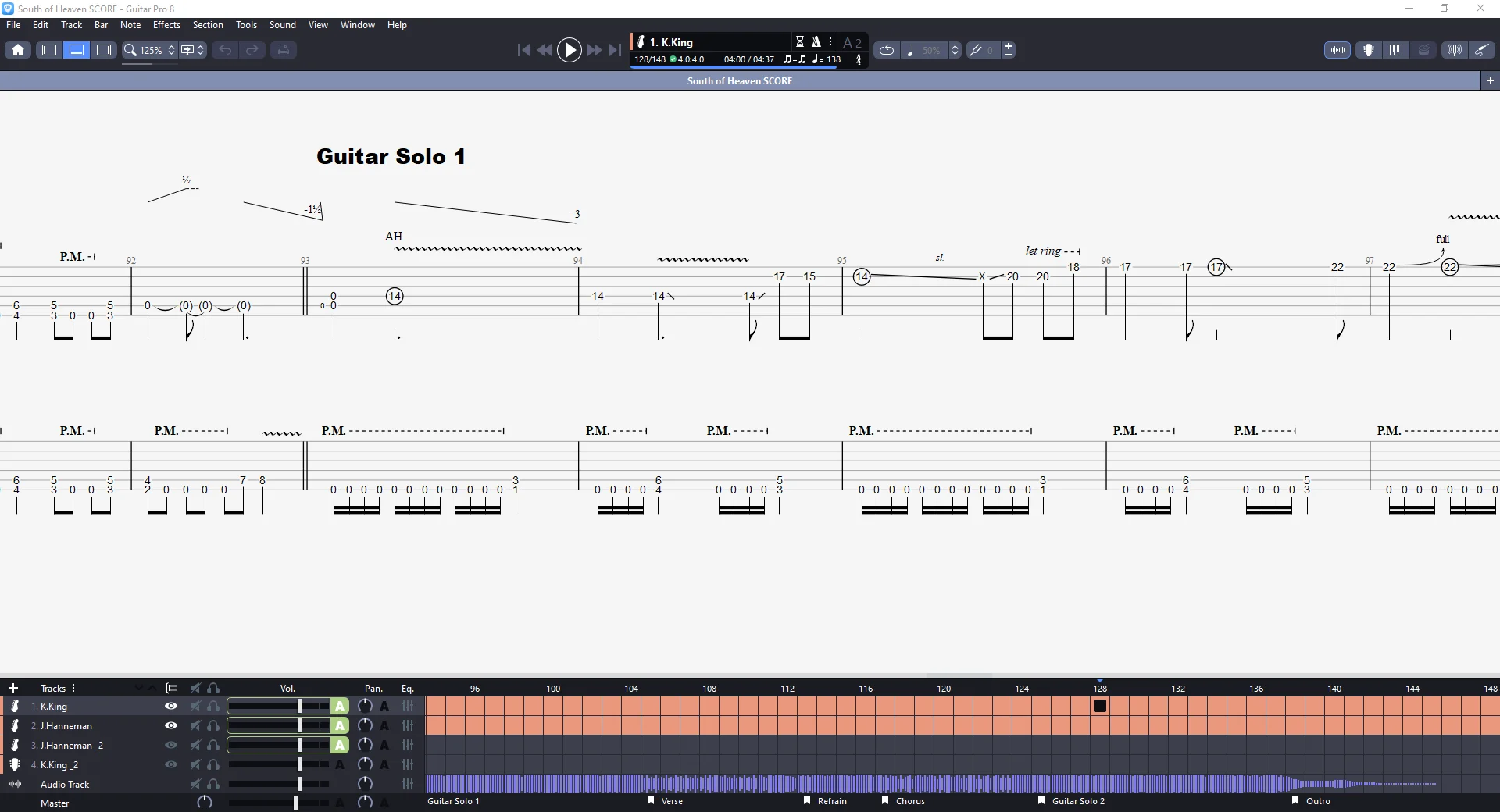Click the Print icon
1500x812 pixels.
[x=284, y=50]
